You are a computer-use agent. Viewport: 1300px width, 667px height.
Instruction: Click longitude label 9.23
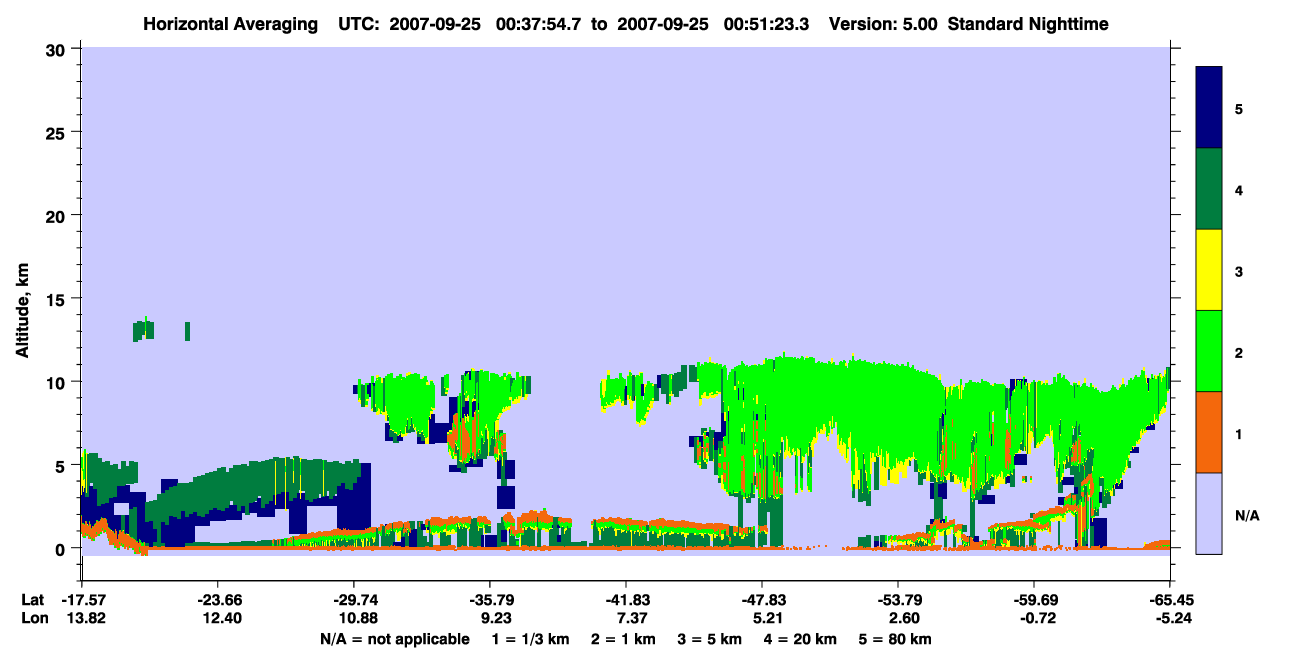pyautogui.click(x=490, y=618)
